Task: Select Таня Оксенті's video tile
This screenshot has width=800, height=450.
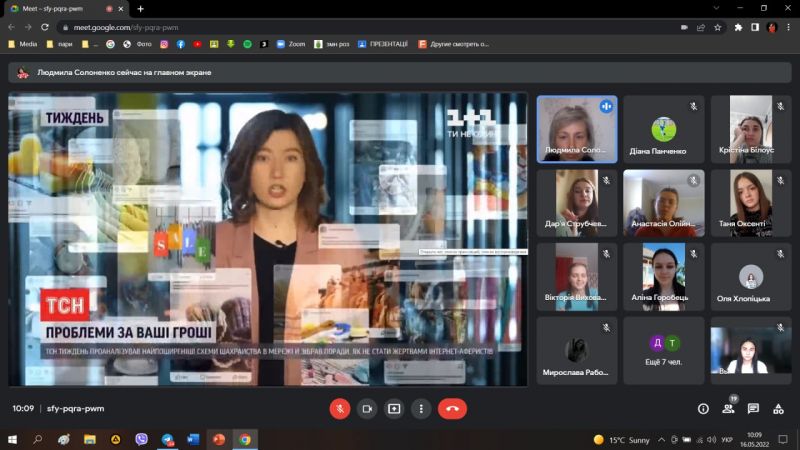Action: 751,203
